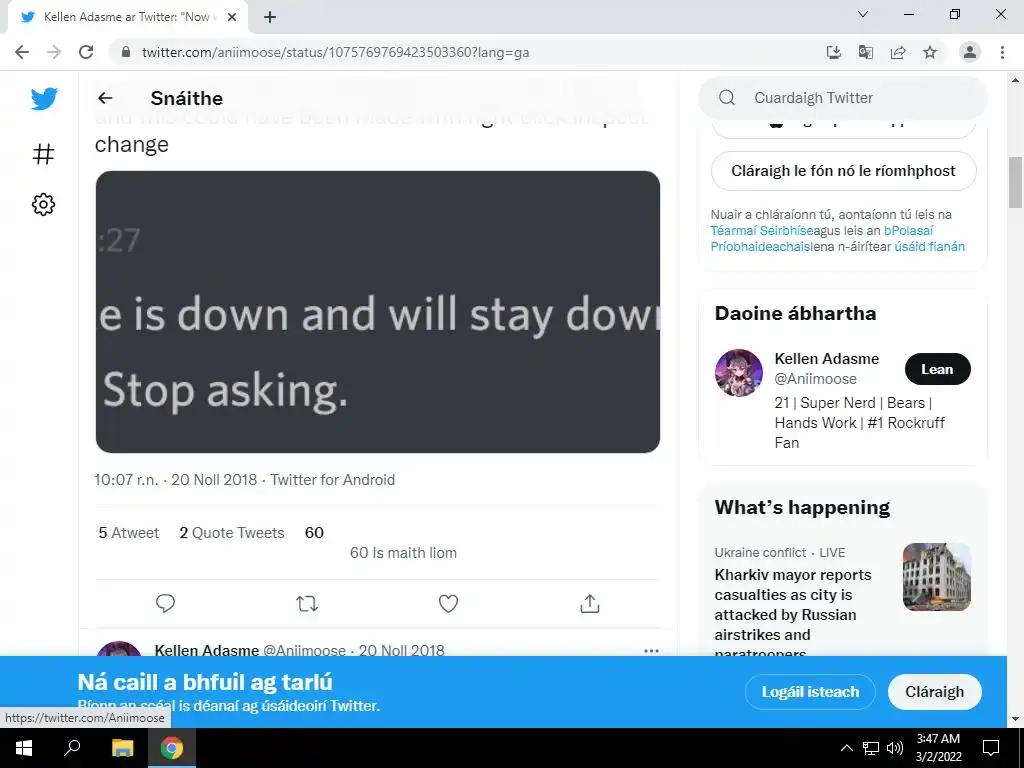Open File Explorer from the taskbar
This screenshot has width=1024, height=768.
[122, 748]
